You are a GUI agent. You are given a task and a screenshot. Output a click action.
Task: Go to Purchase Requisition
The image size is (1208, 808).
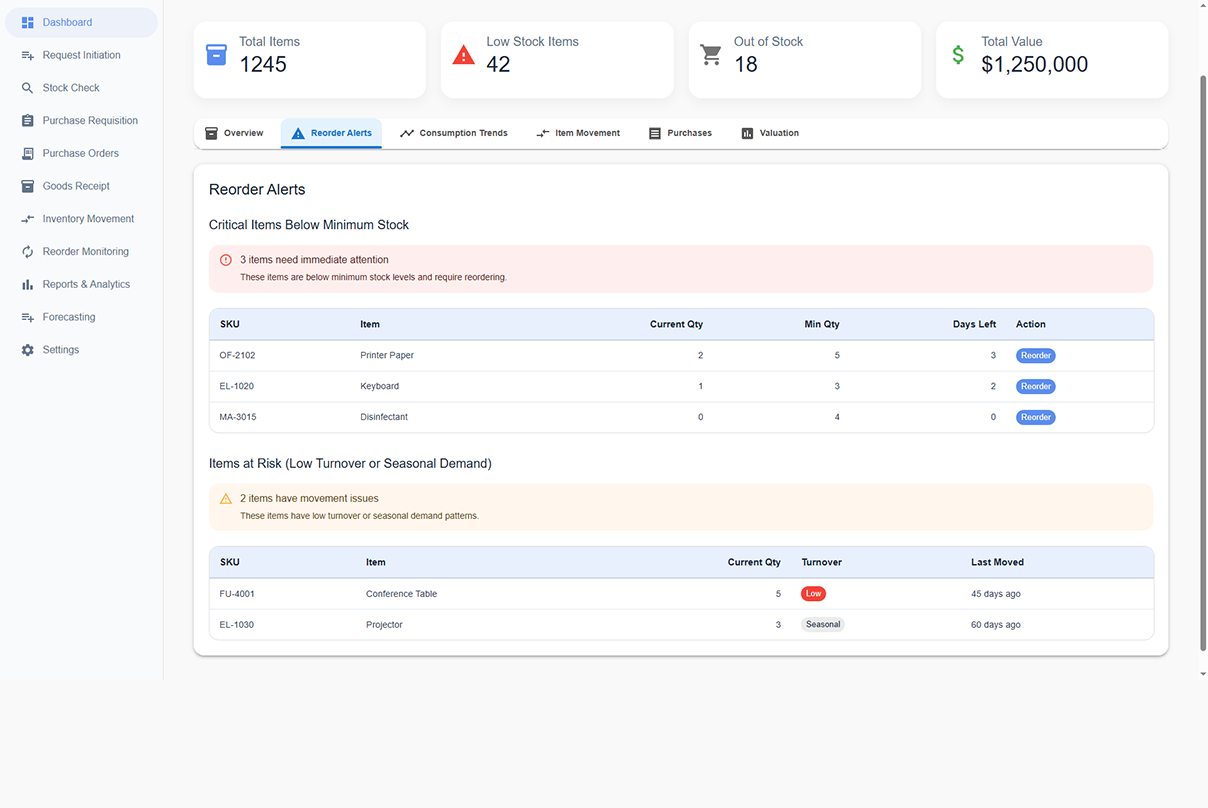point(82,121)
